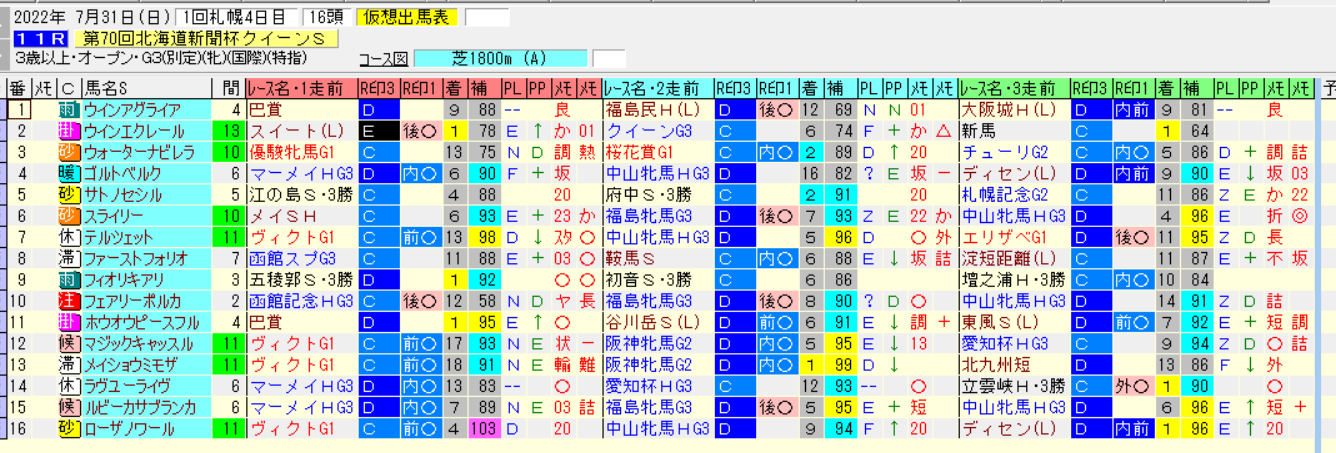The width and height of the screenshot is (1336, 453).
Task: Click the 掛 icon beside ホウオウピースフル
Action: tap(69, 323)
